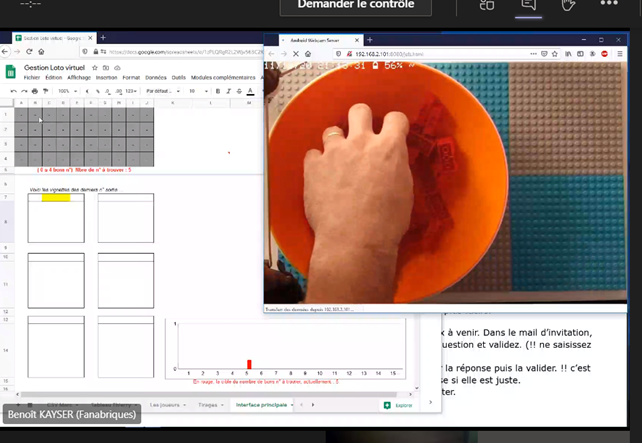Select the yellow highlighted cell

coord(56,198)
